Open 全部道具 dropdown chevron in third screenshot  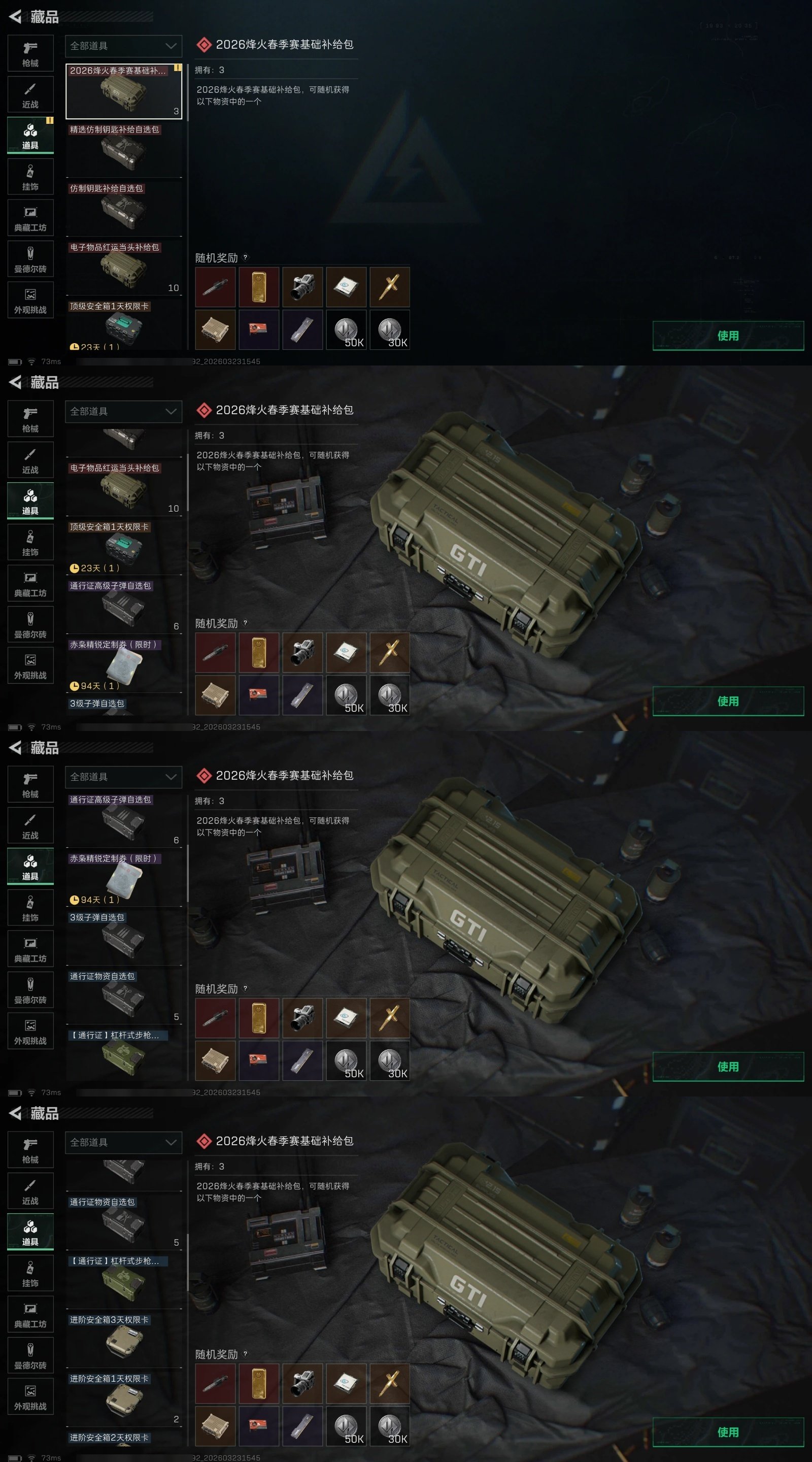pos(171,776)
